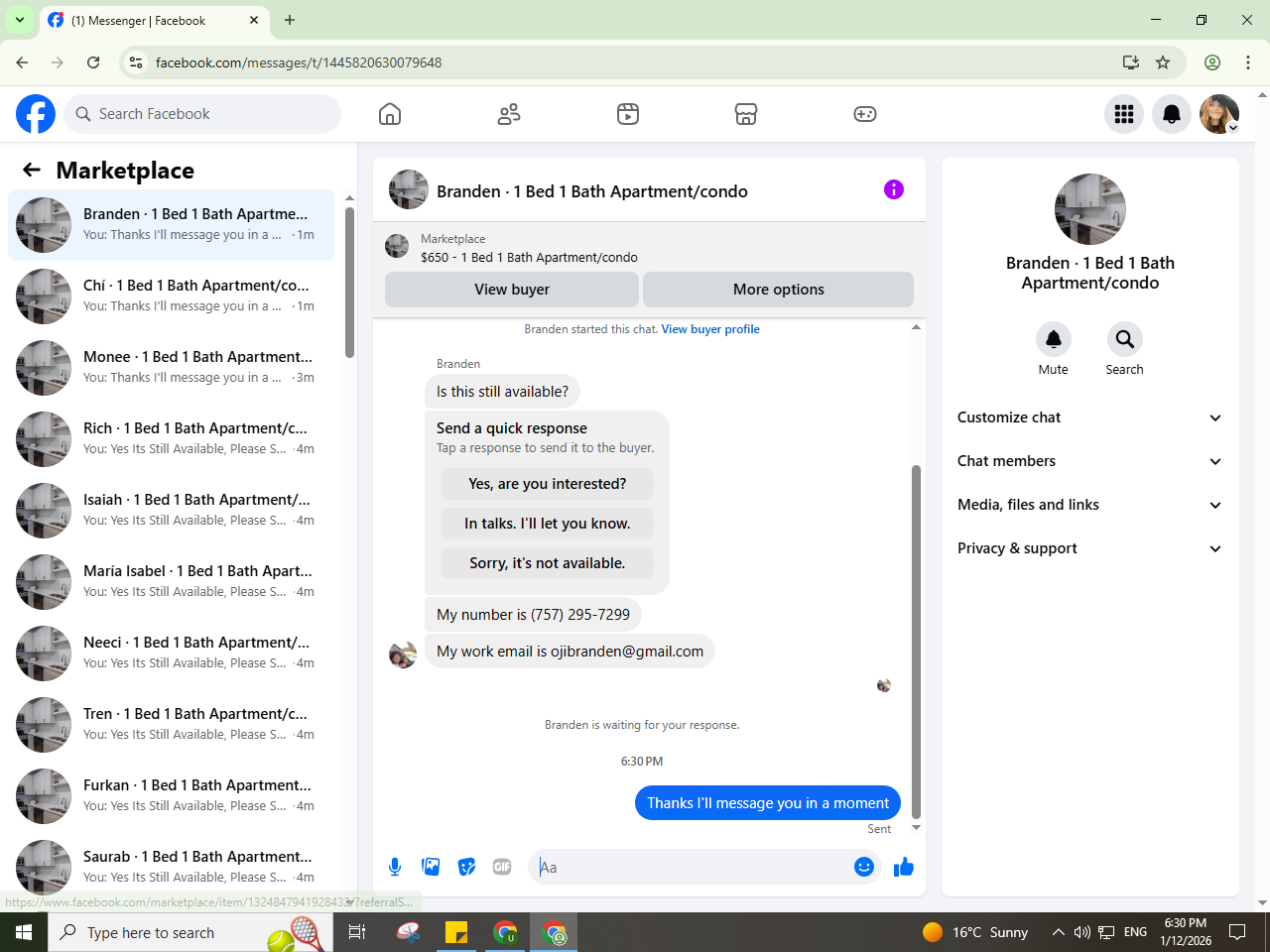
Task: Open the Notifications bell icon
Action: point(1172,114)
